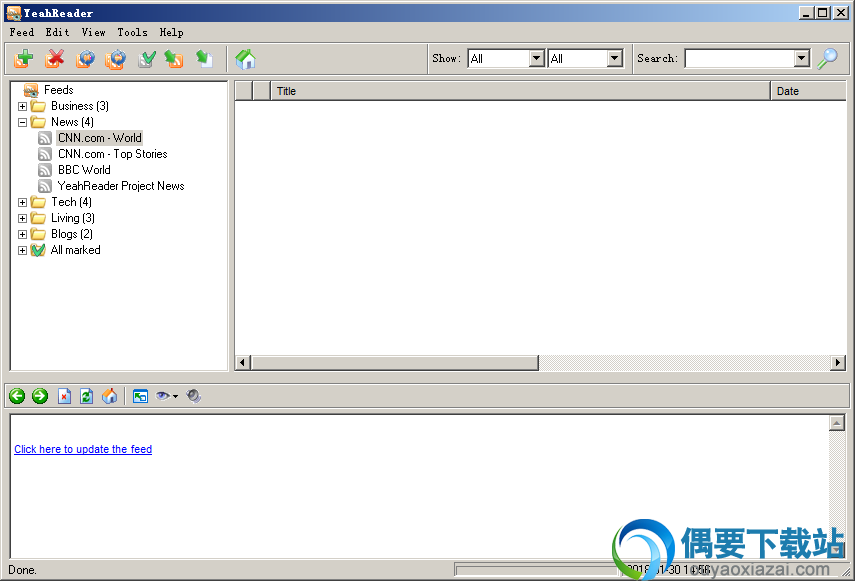Click the export icon with green arrow over page
This screenshot has height=581, width=855.
click(204, 59)
